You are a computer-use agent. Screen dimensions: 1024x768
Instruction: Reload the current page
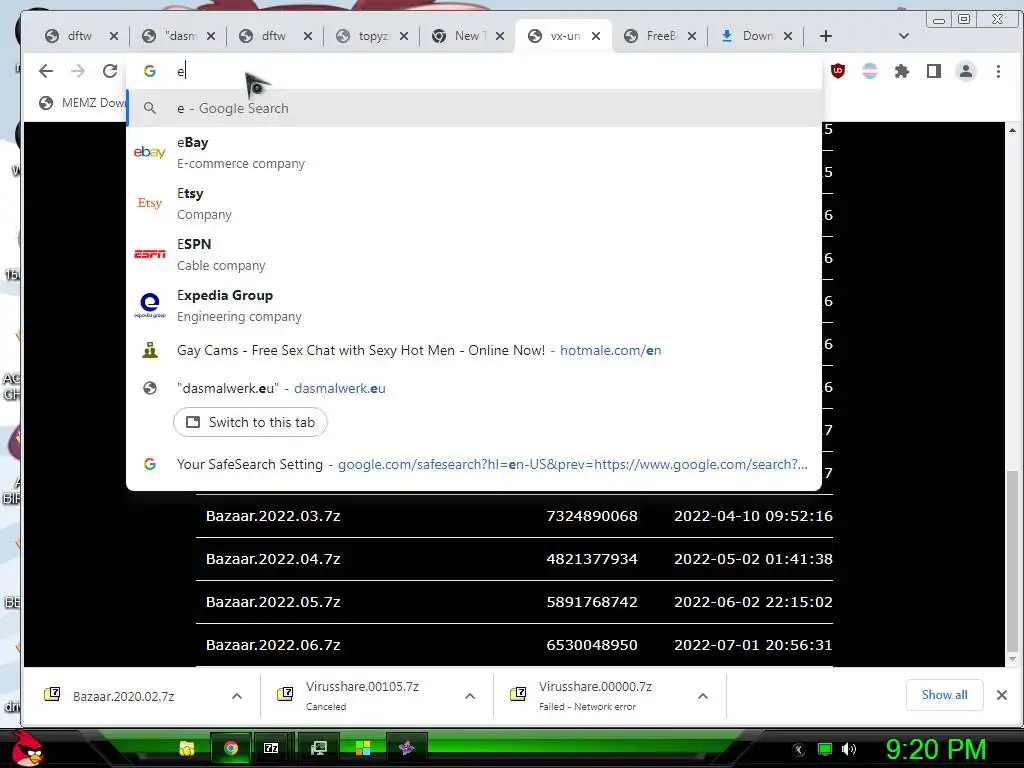[x=110, y=71]
